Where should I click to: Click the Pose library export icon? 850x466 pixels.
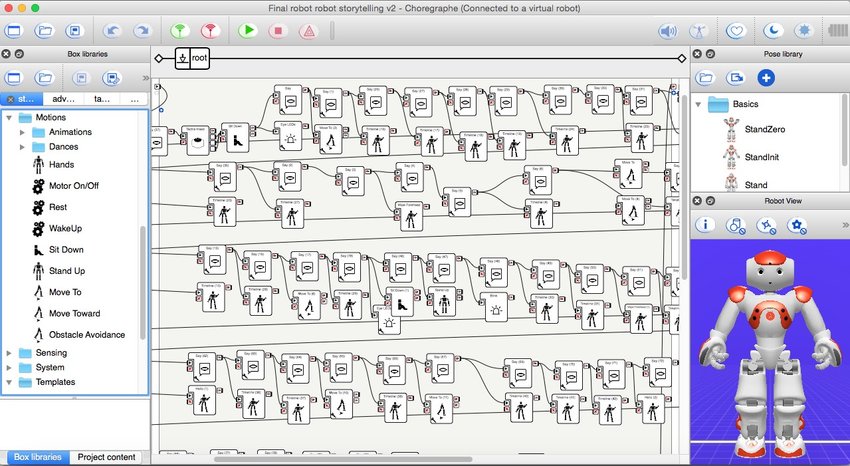(x=736, y=78)
